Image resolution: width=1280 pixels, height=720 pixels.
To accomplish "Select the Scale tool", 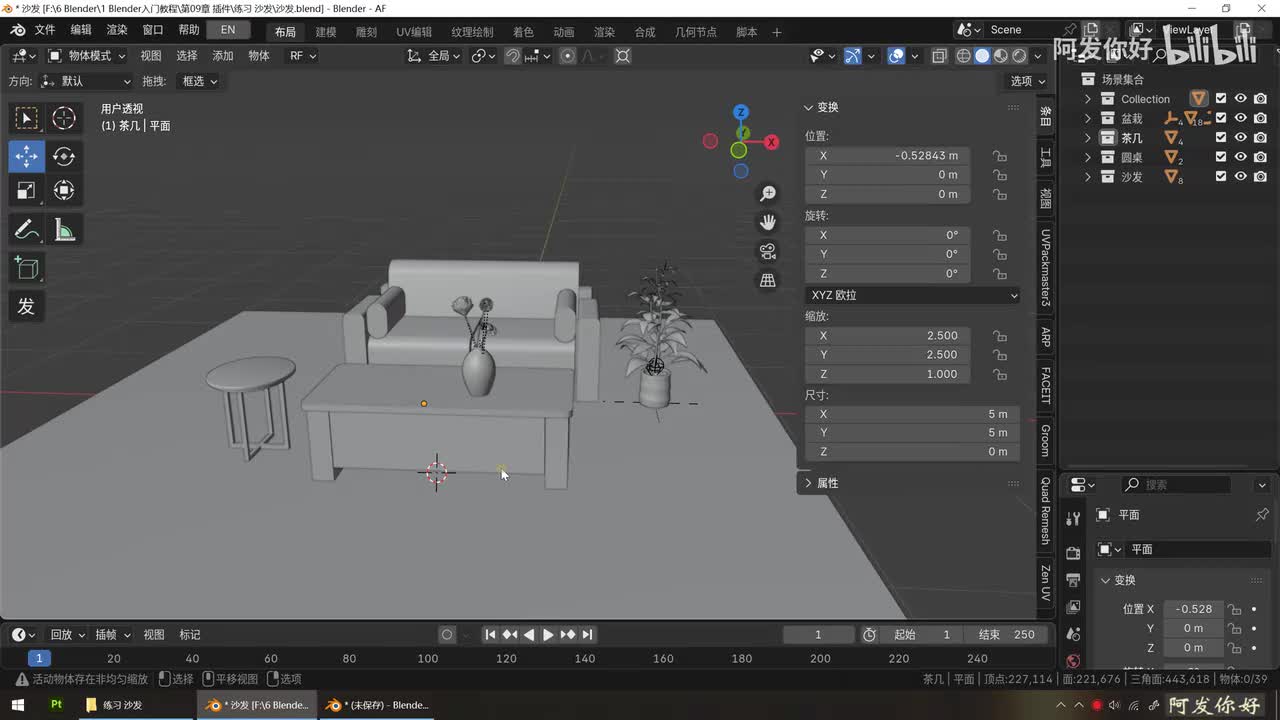I will point(27,190).
